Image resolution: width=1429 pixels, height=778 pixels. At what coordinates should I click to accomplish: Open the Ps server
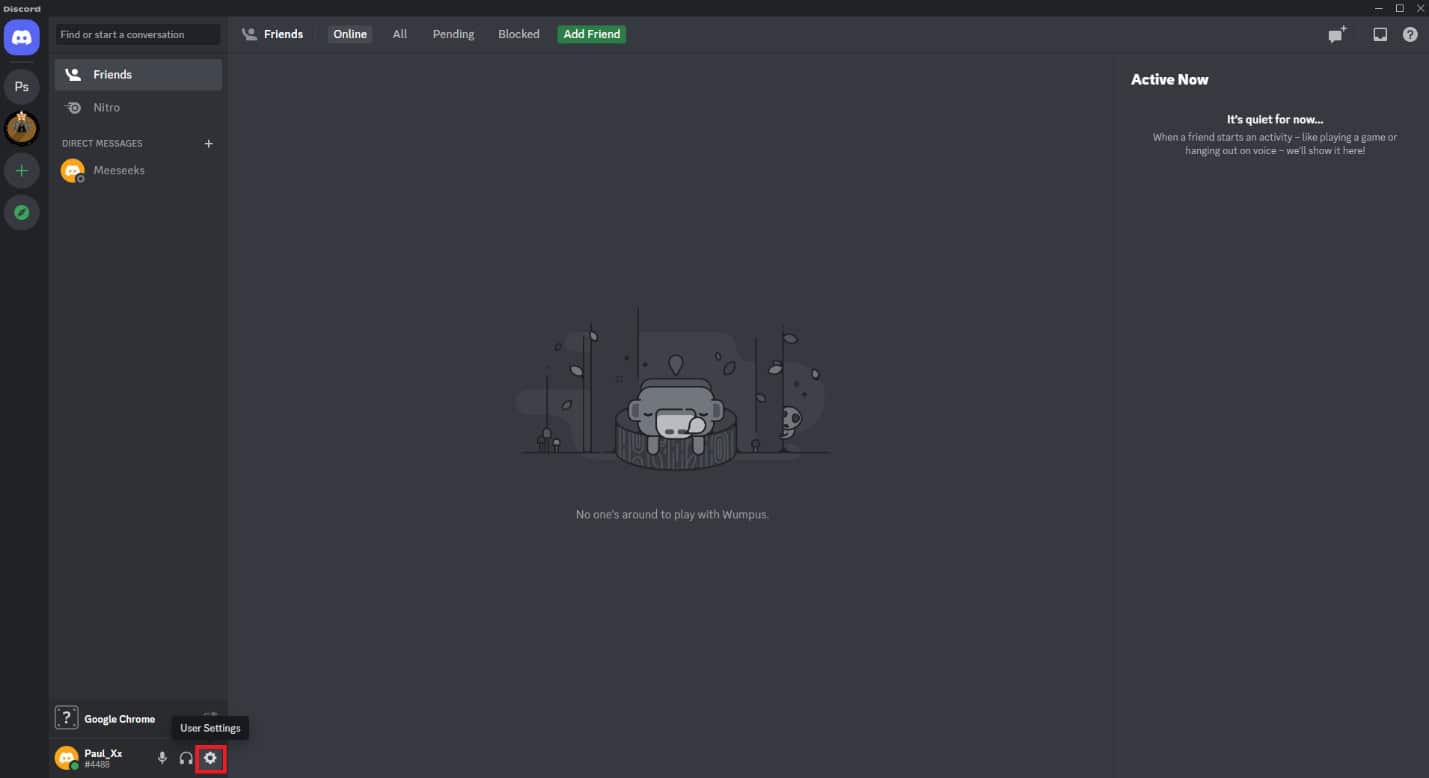point(22,87)
